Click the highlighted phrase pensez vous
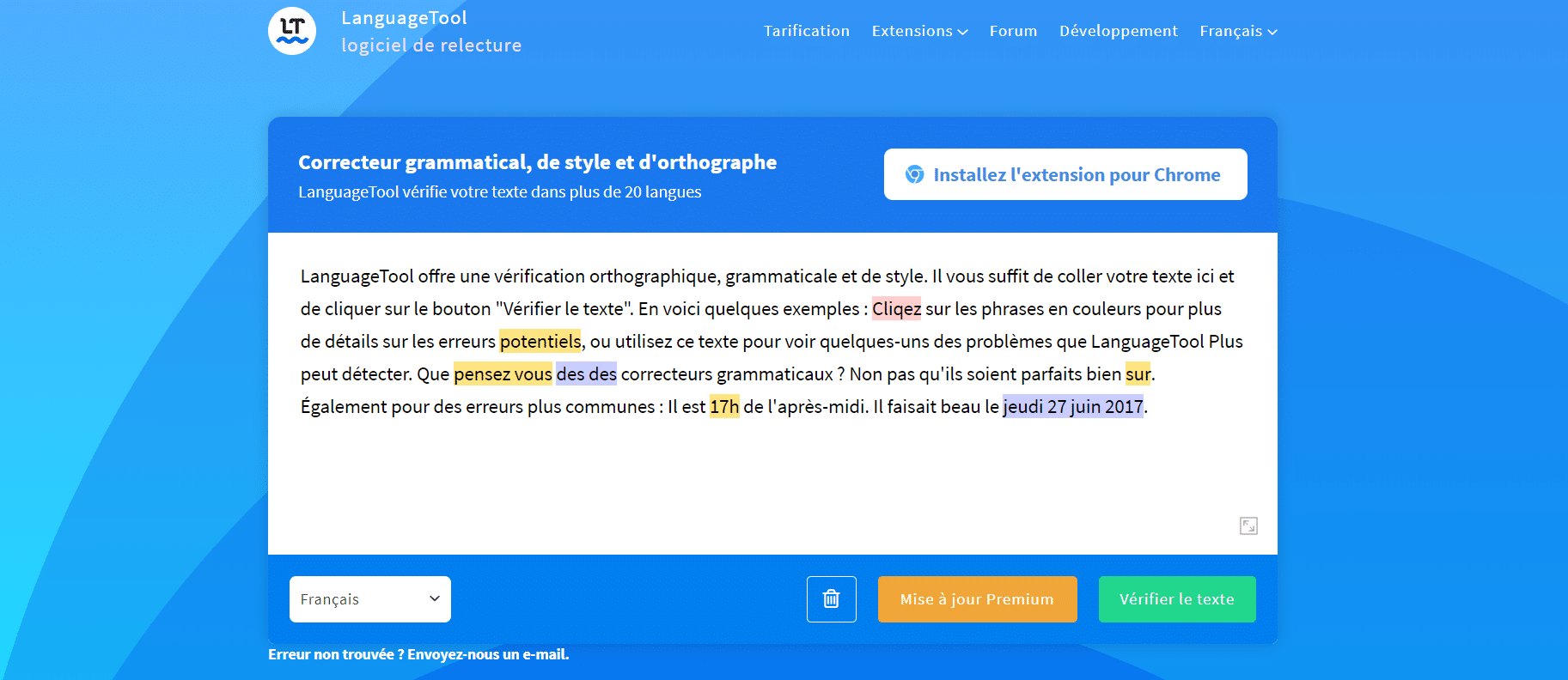 [x=503, y=374]
